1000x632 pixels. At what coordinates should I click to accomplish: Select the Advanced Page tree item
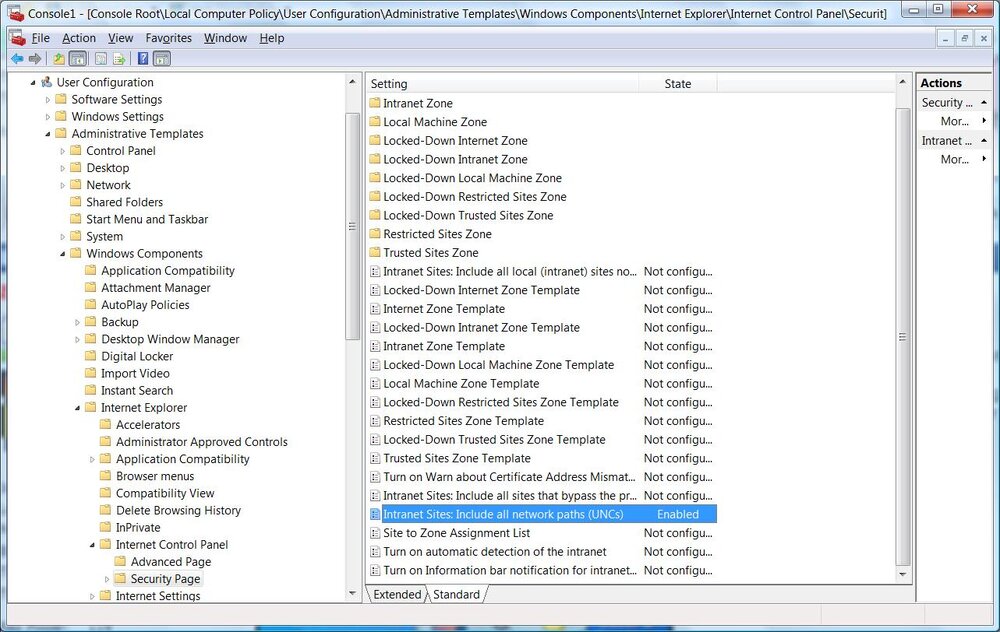[x=171, y=562]
